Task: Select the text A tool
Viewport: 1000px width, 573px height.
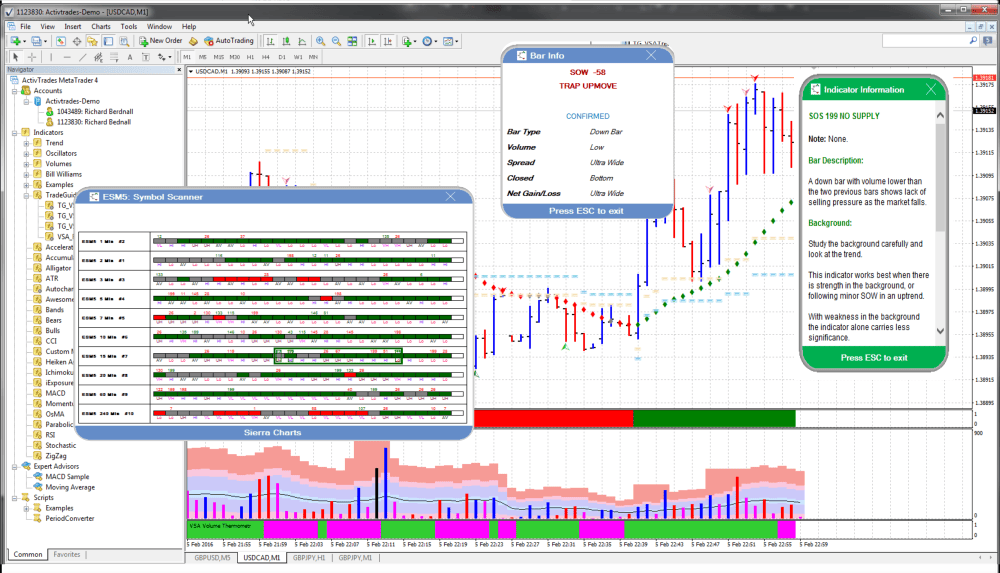Action: [130, 57]
